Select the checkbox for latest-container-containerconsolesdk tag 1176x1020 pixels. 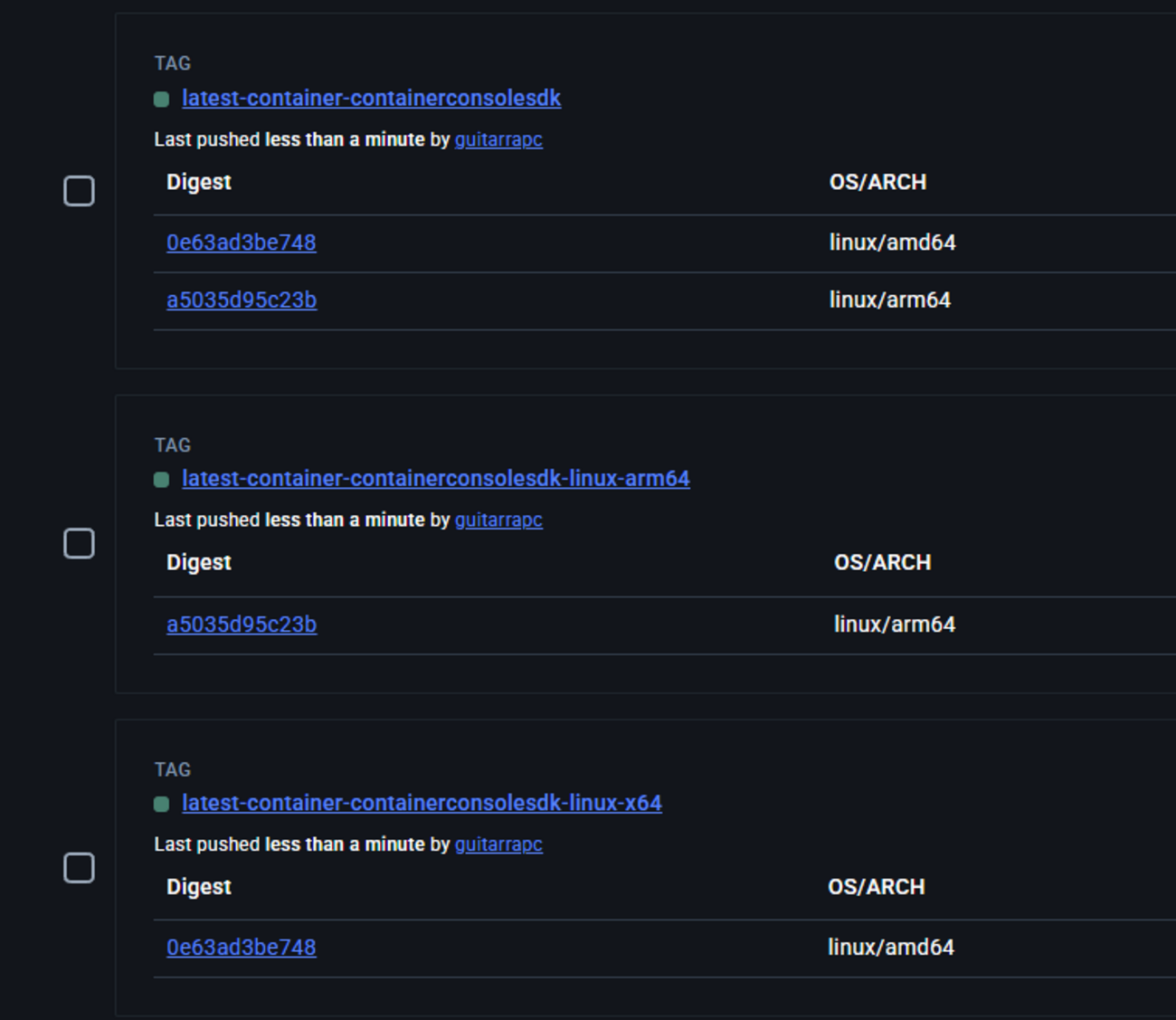pyautogui.click(x=80, y=190)
